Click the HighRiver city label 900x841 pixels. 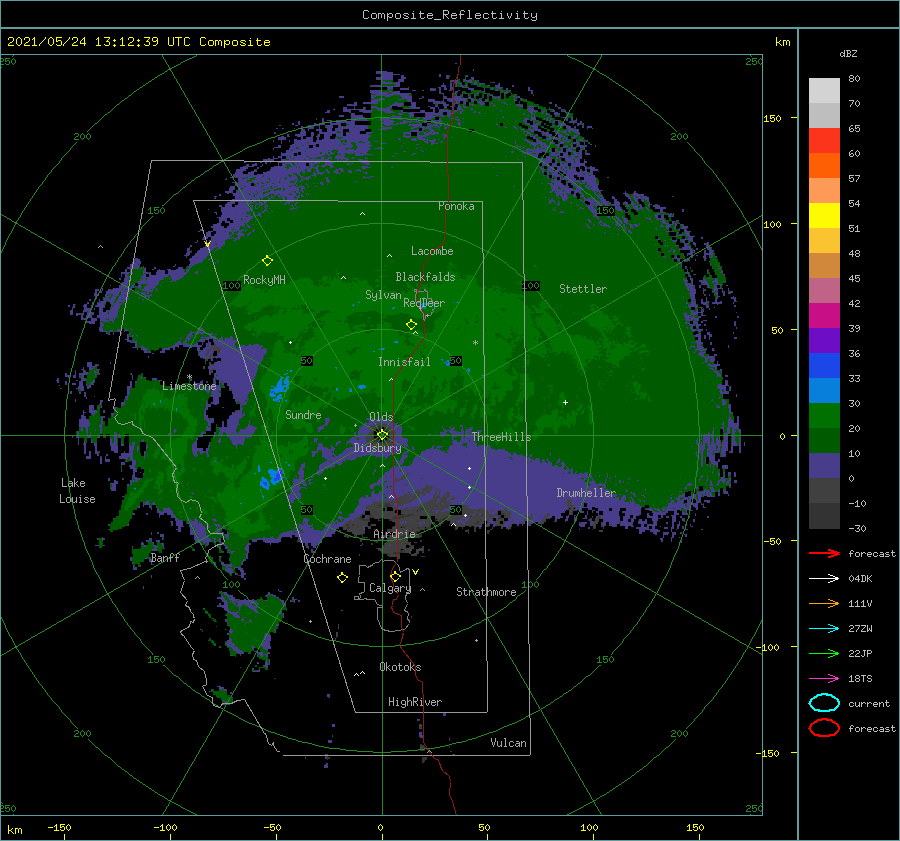(x=415, y=702)
